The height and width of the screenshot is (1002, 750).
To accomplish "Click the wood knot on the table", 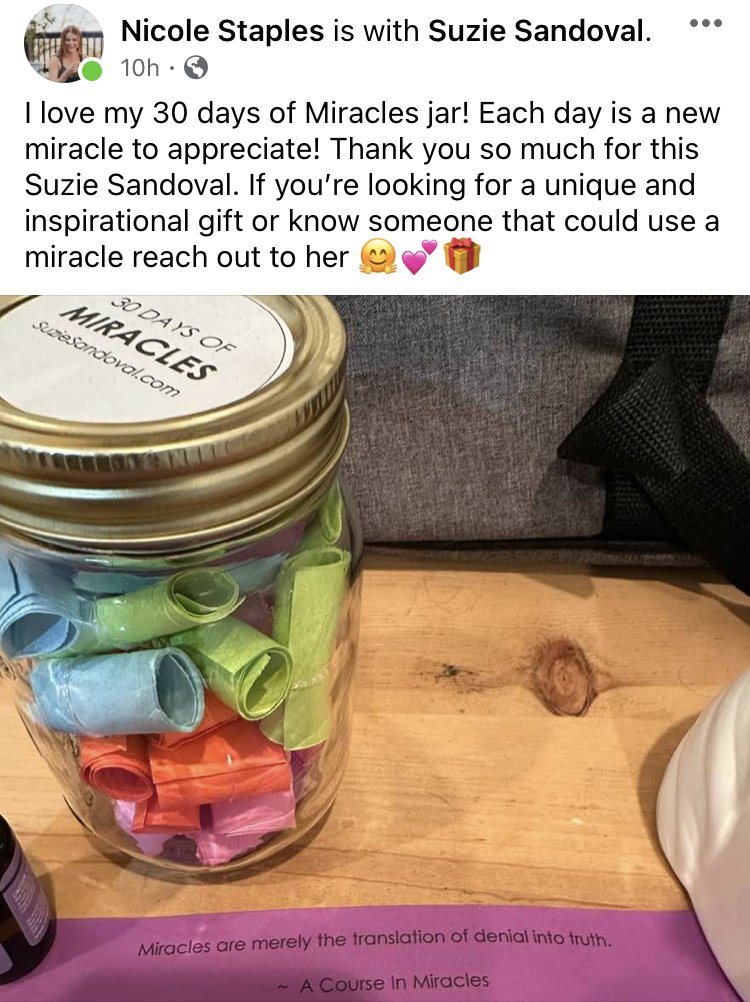I will 565,677.
